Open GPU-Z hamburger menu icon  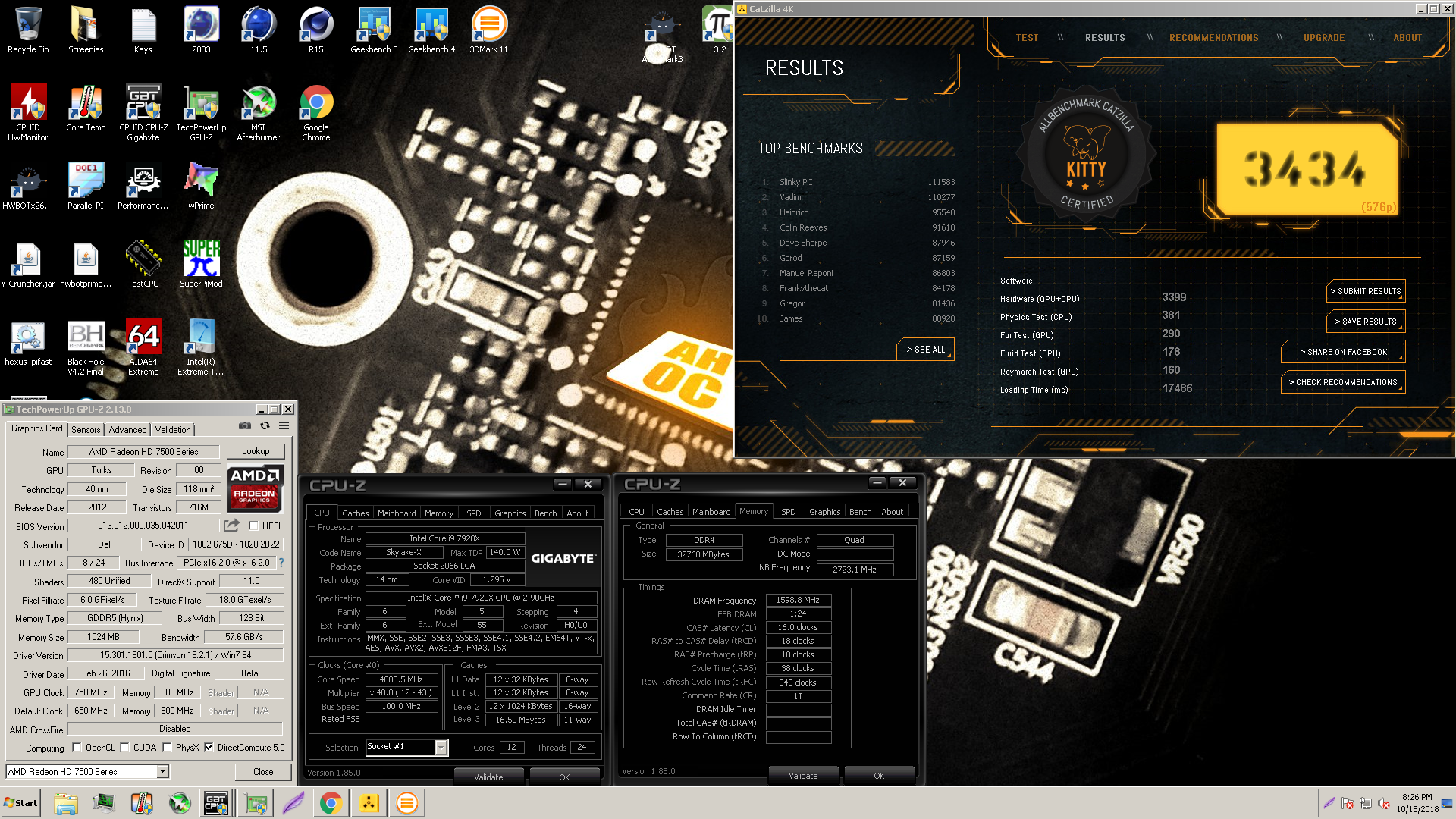(x=284, y=426)
